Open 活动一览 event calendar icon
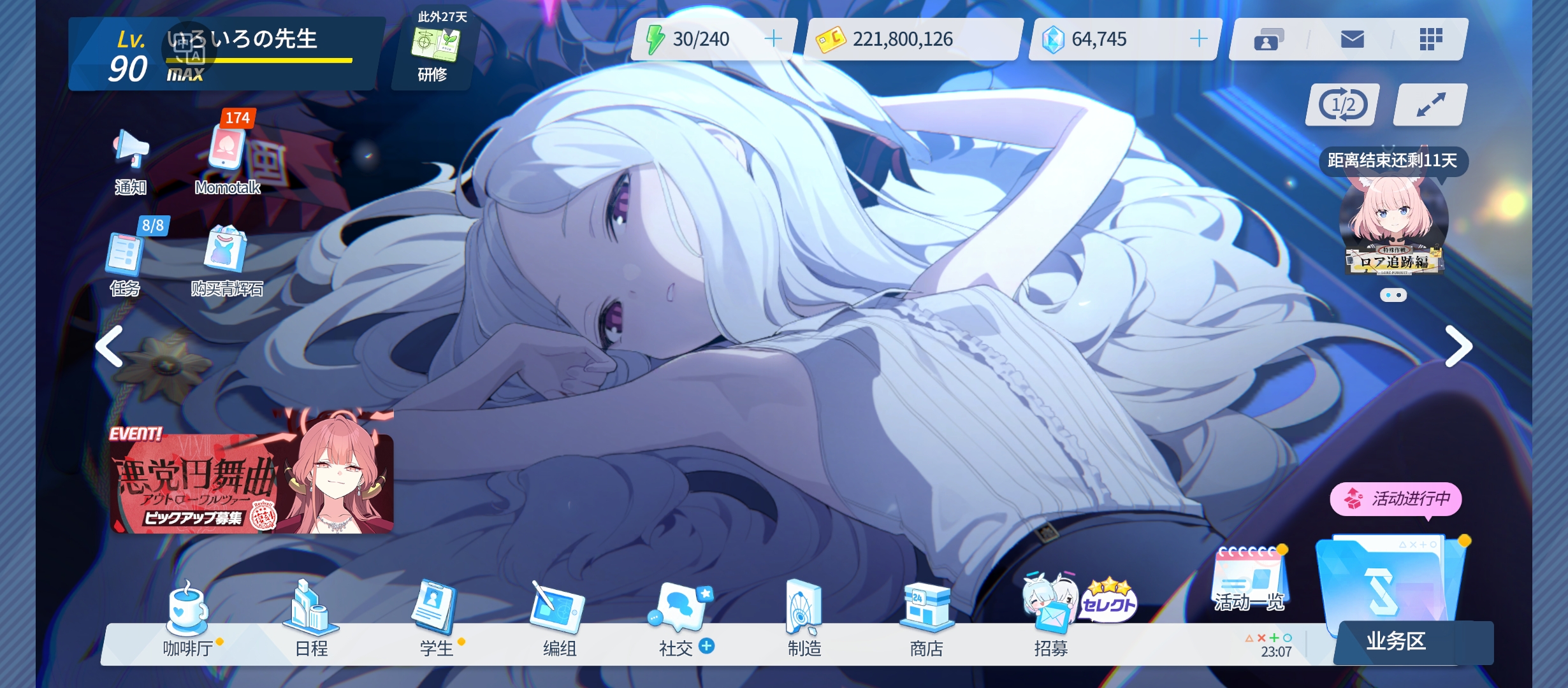1568x688 pixels. (x=1251, y=580)
